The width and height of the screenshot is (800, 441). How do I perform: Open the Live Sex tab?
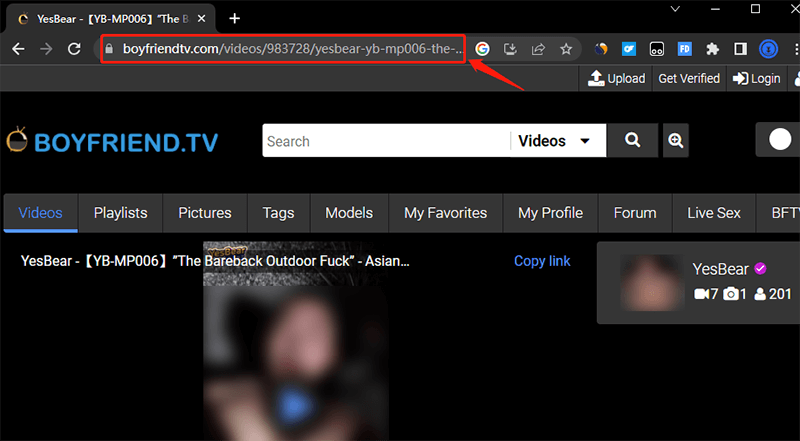coord(714,213)
